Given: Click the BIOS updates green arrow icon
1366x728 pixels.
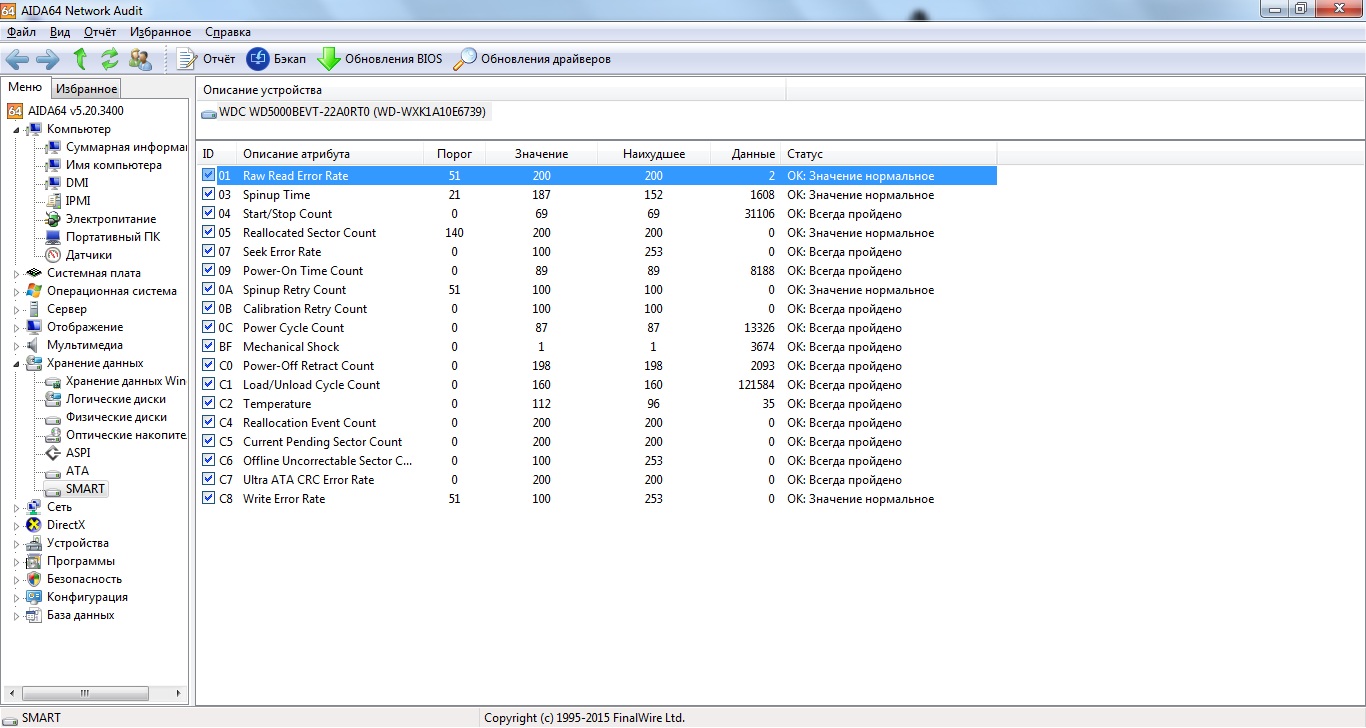Looking at the screenshot, I should [329, 59].
